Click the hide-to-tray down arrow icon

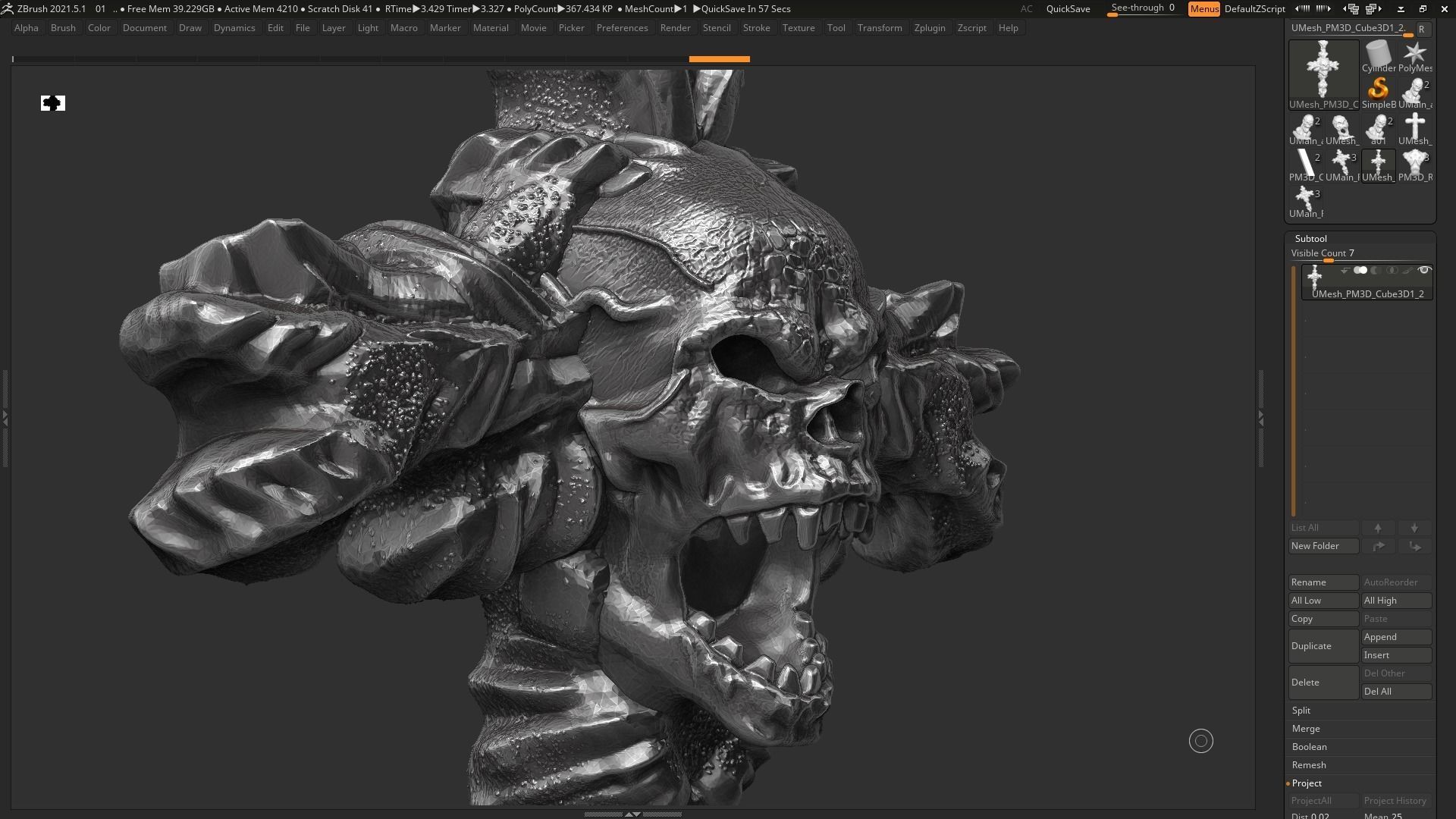tap(1401, 9)
